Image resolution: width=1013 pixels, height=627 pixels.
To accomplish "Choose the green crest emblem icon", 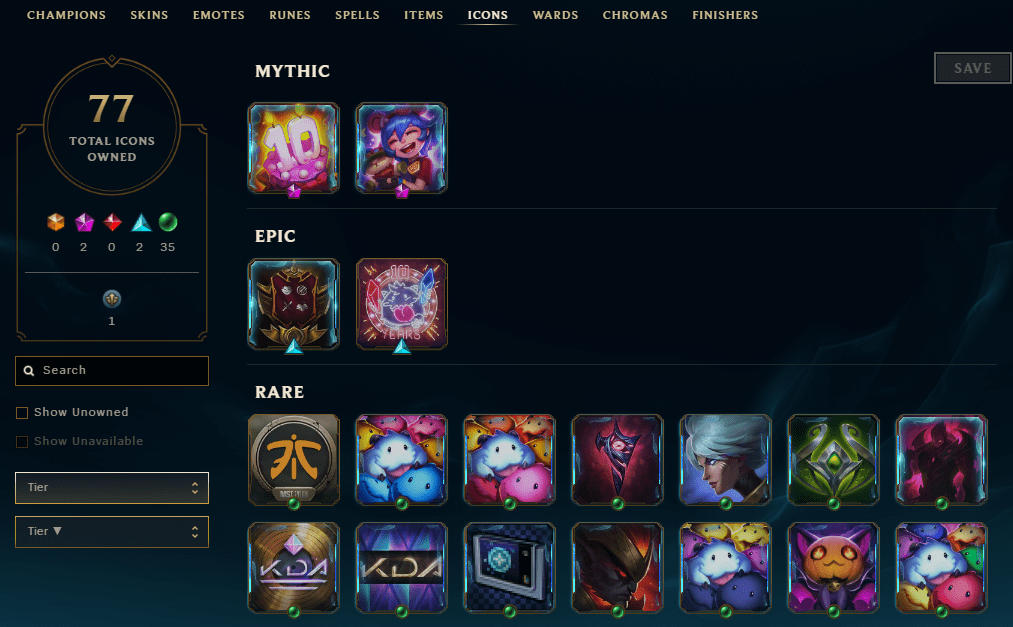I will 833,460.
